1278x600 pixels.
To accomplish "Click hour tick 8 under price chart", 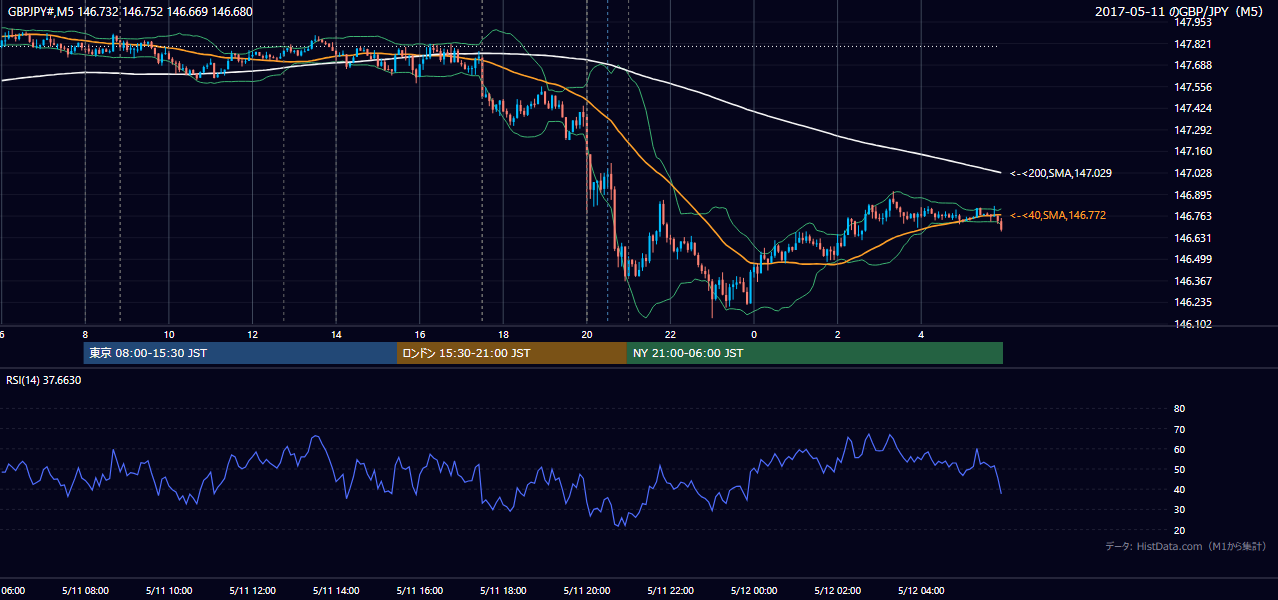I will 85,334.
